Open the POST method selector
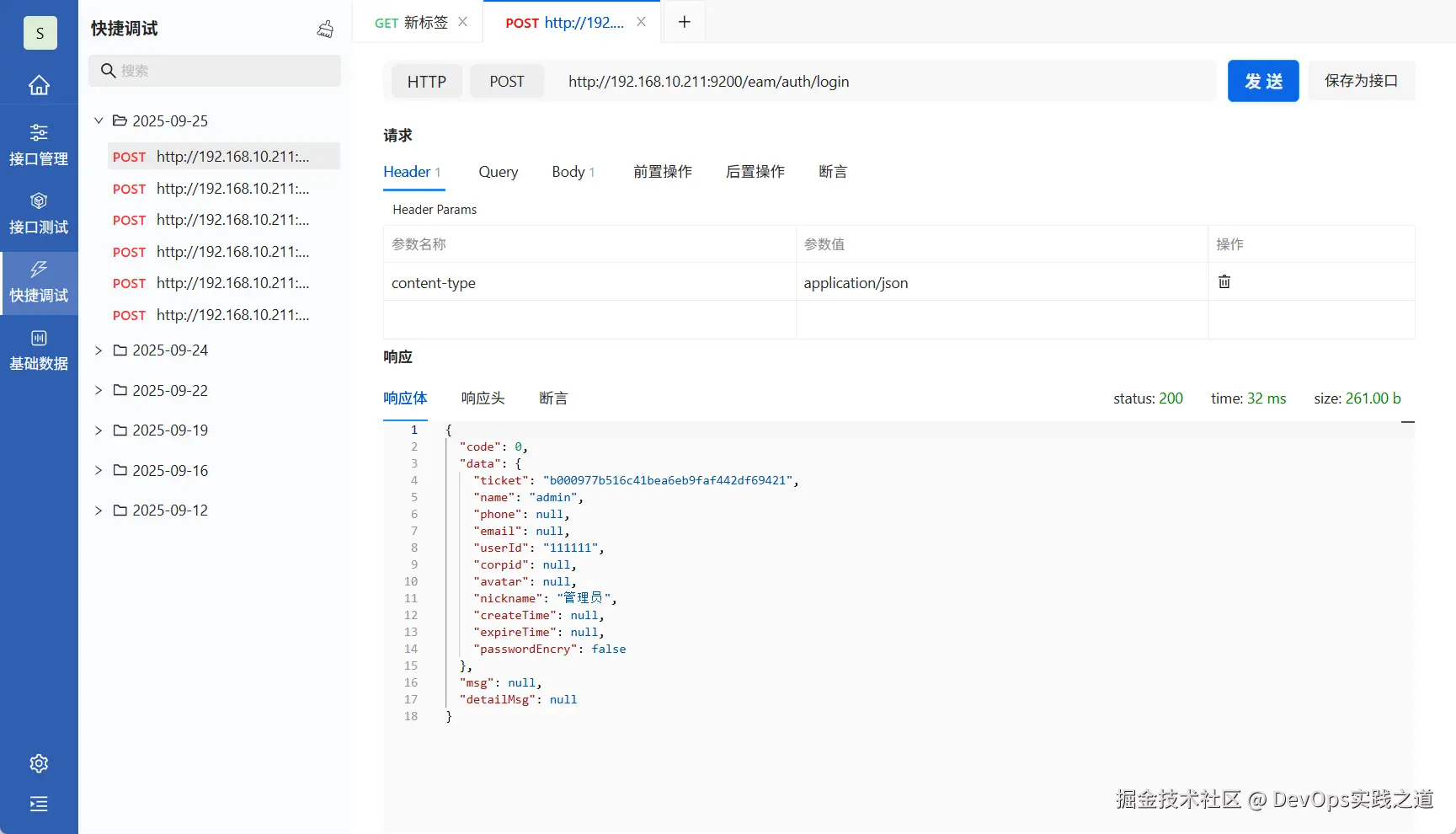The width and height of the screenshot is (1456, 834). pyautogui.click(x=507, y=82)
